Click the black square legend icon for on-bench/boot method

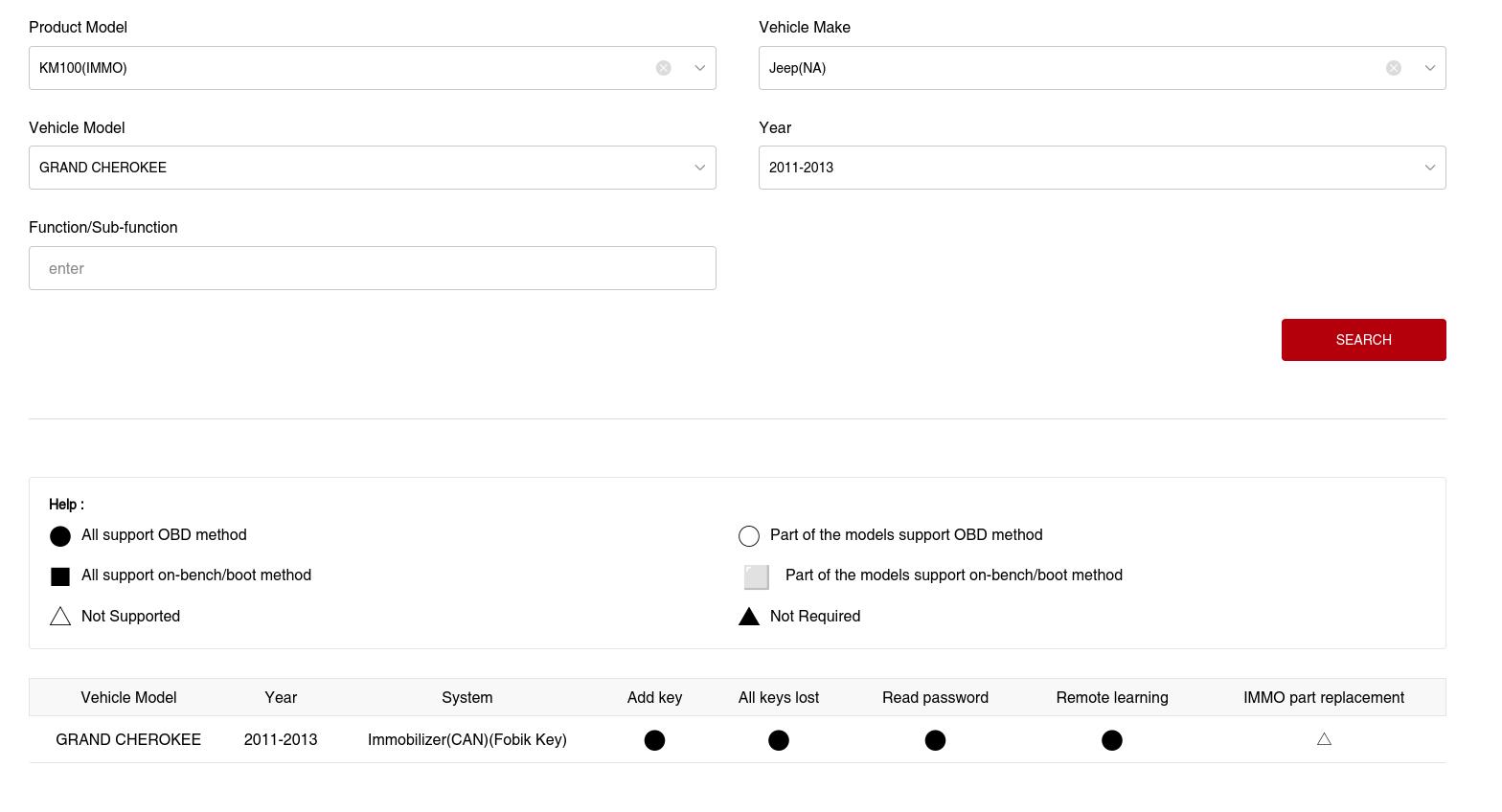[60, 576]
